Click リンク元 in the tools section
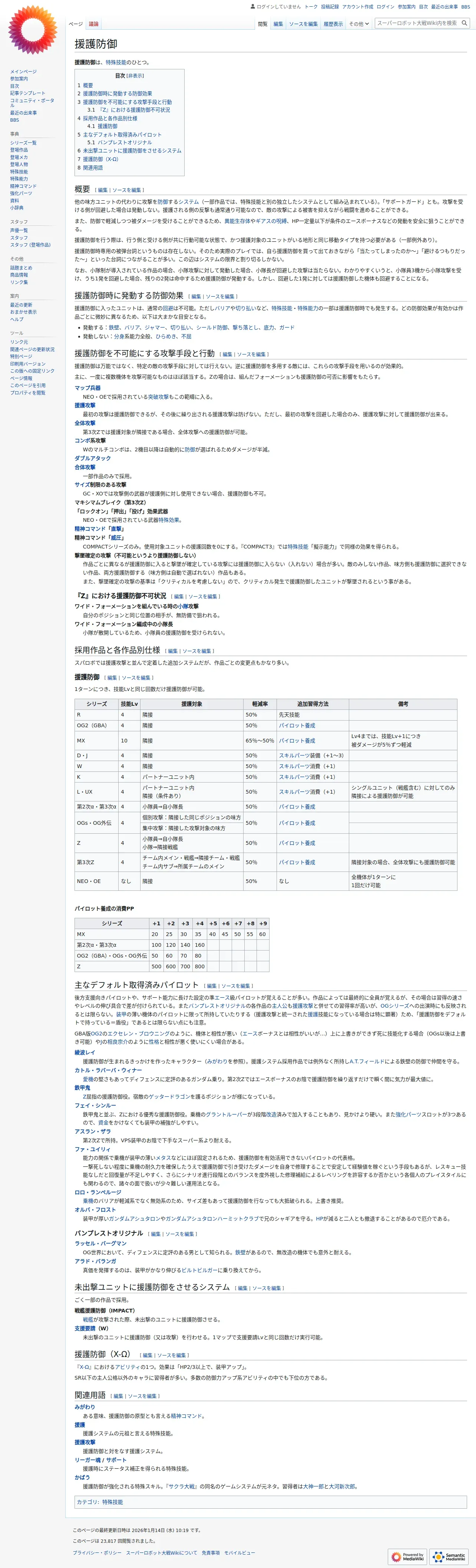The height and width of the screenshot is (1568, 476). coord(19,342)
